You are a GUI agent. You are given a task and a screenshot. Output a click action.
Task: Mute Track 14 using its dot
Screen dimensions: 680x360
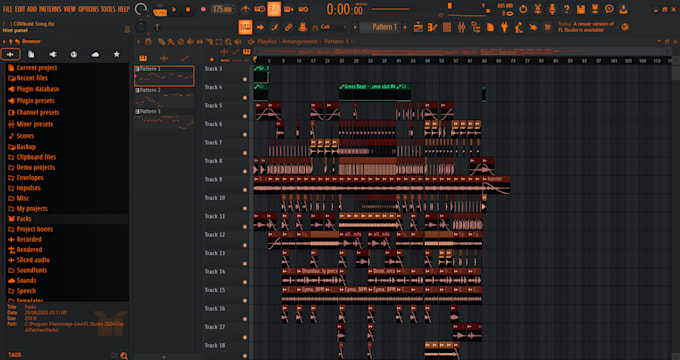pos(245,282)
